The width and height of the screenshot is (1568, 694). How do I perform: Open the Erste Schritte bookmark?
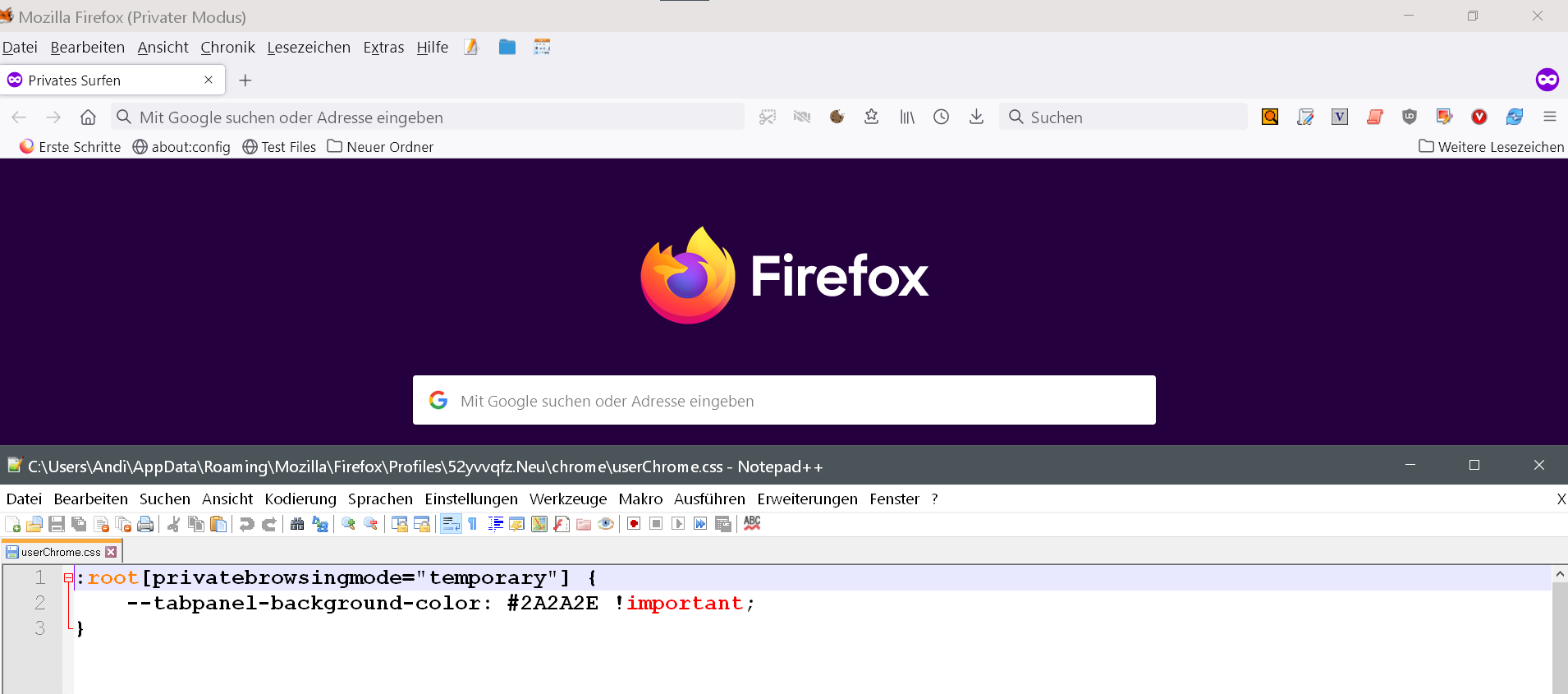tap(71, 147)
